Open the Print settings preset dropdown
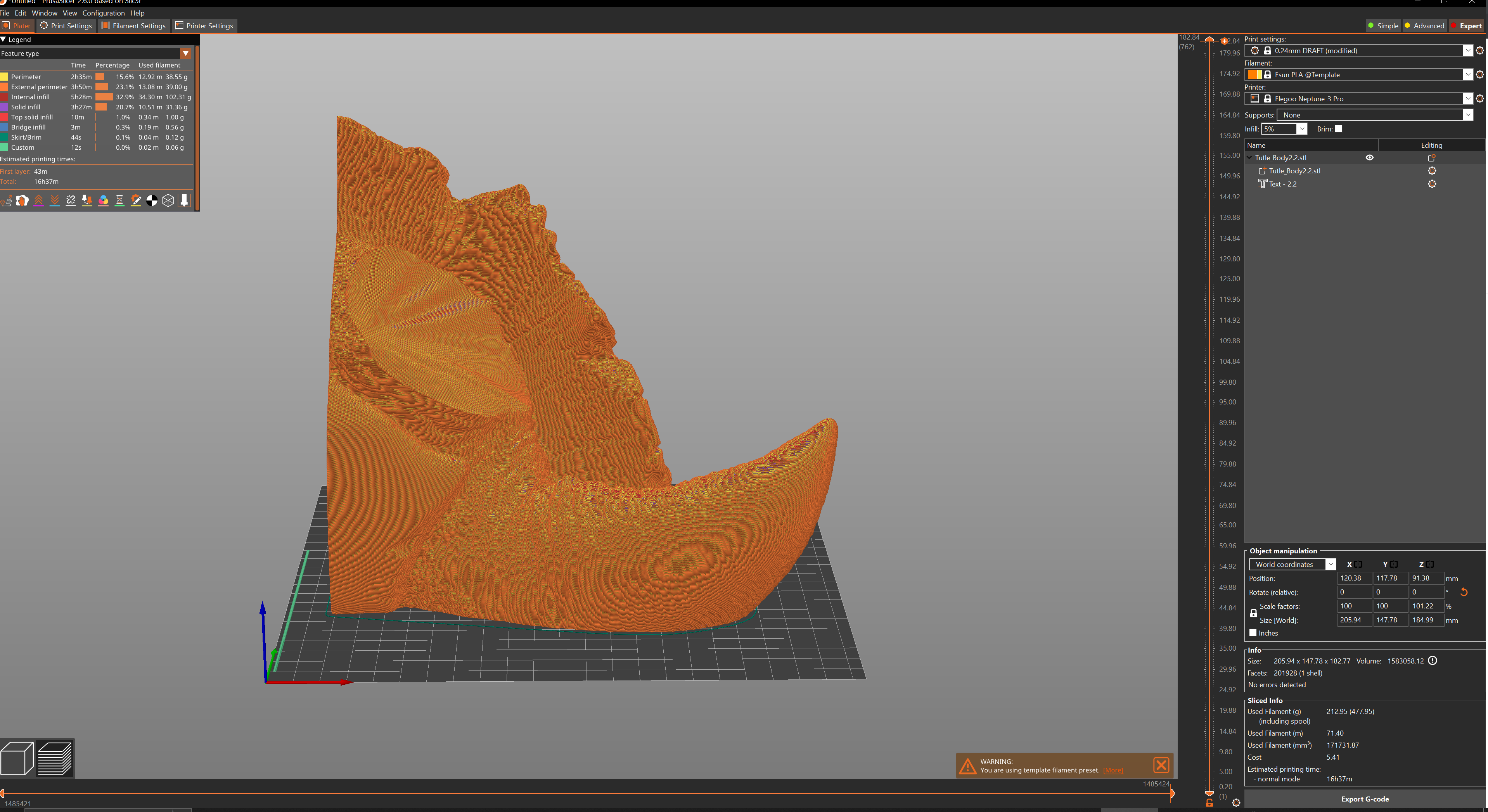 click(1468, 51)
